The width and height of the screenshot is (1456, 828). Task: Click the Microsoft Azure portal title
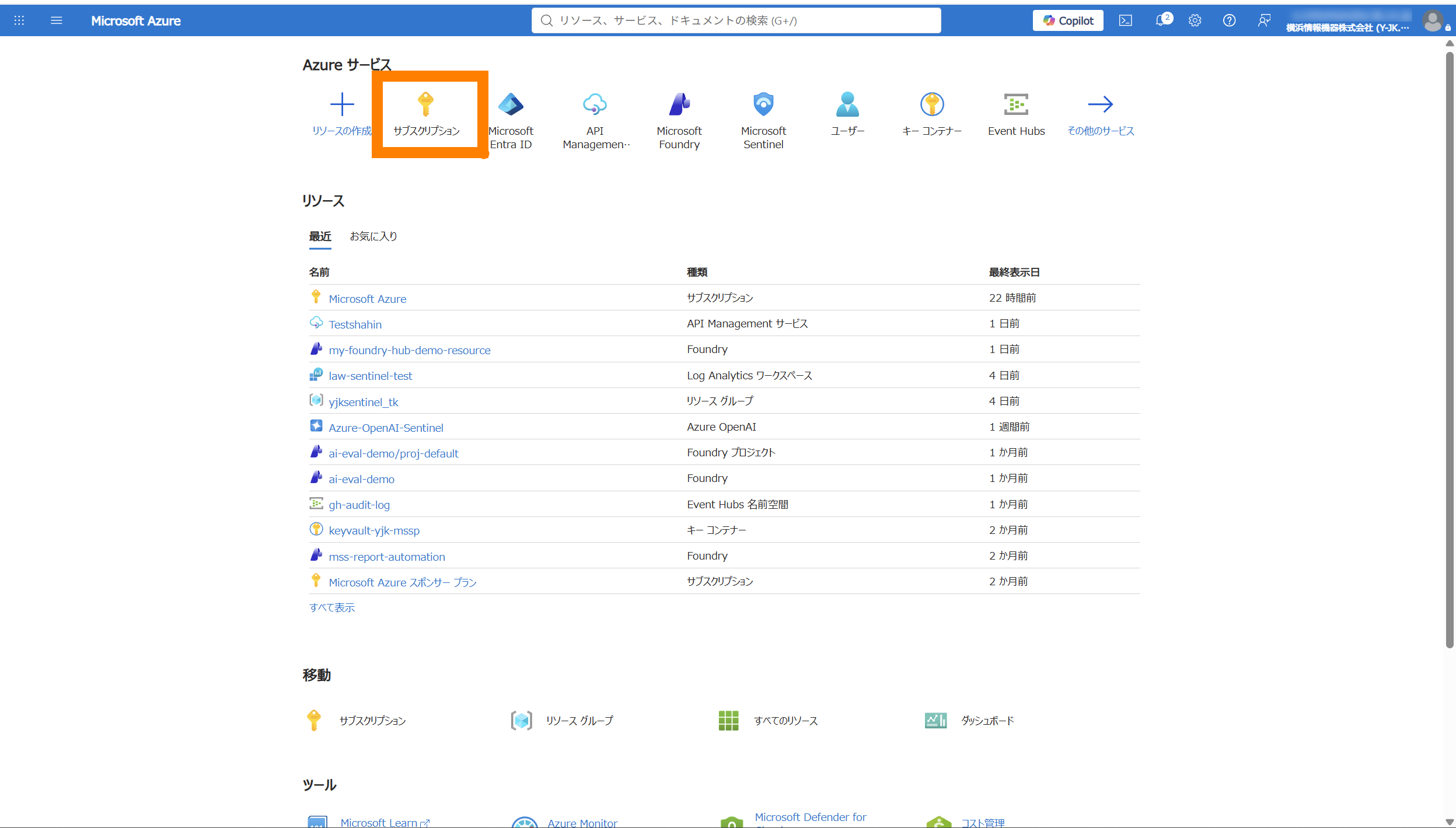[135, 20]
